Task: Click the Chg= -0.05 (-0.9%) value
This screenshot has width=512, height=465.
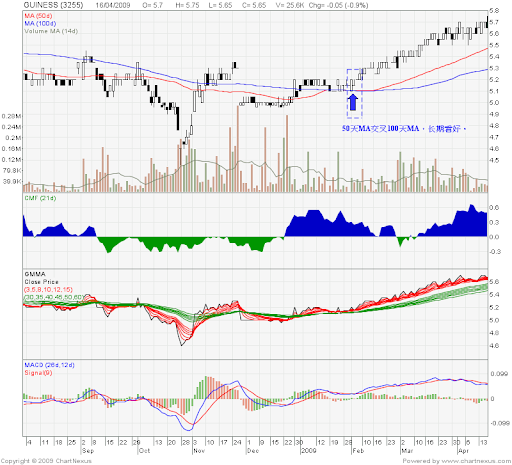Action: pos(338,5)
